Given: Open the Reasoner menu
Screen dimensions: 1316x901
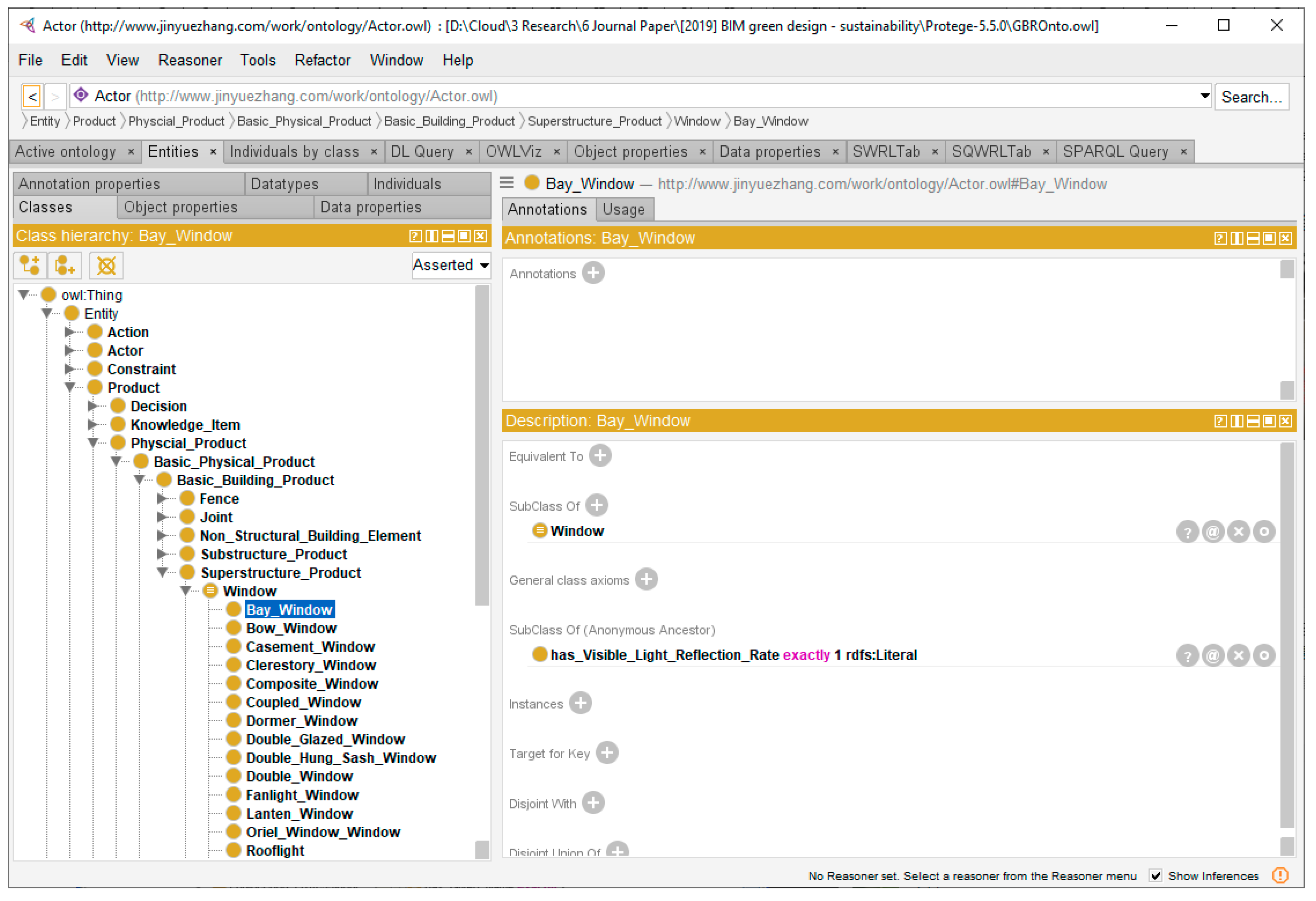Looking at the screenshot, I should (x=190, y=60).
